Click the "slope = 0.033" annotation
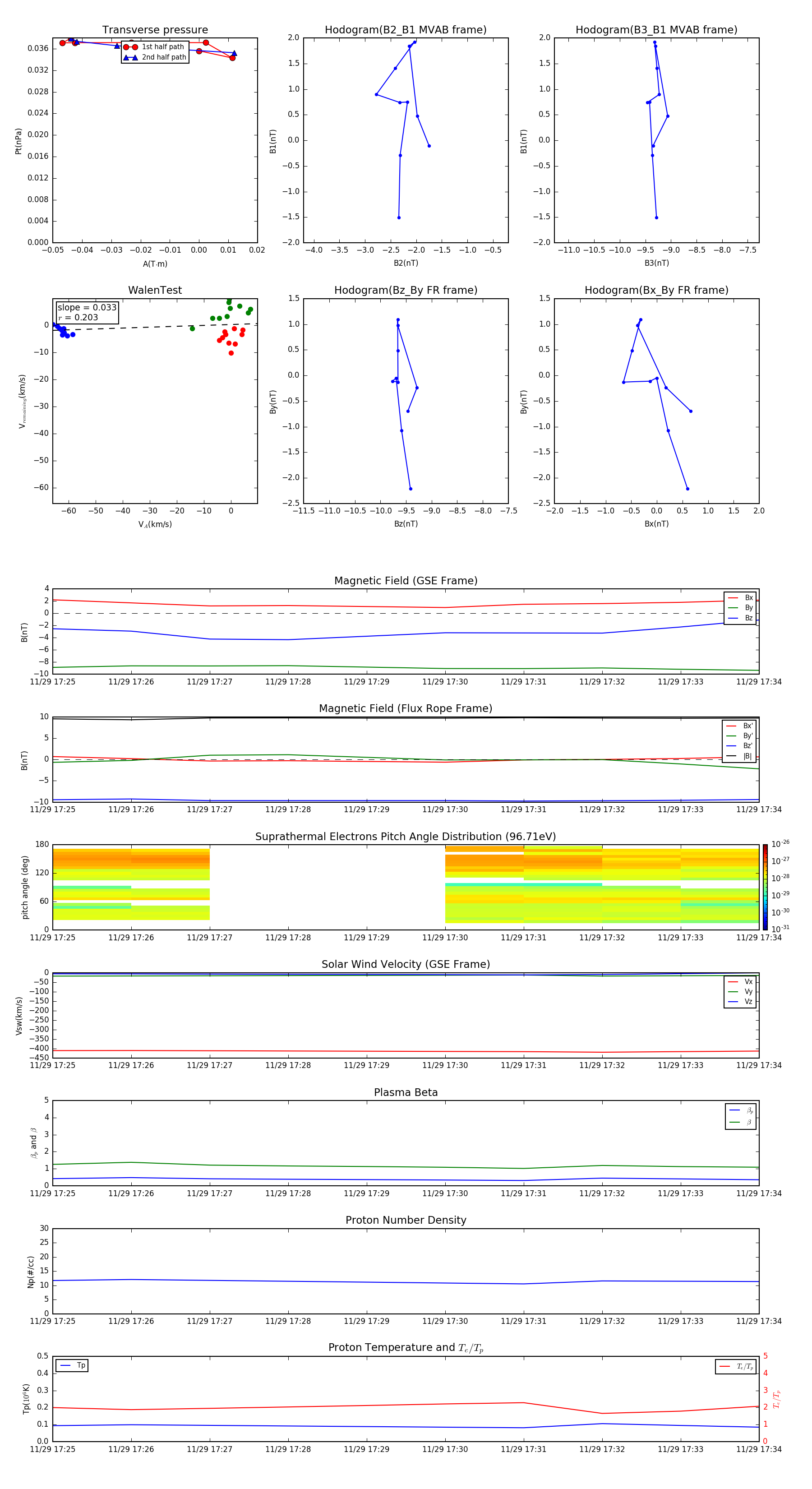This screenshot has width=812, height=1489. coord(87,308)
